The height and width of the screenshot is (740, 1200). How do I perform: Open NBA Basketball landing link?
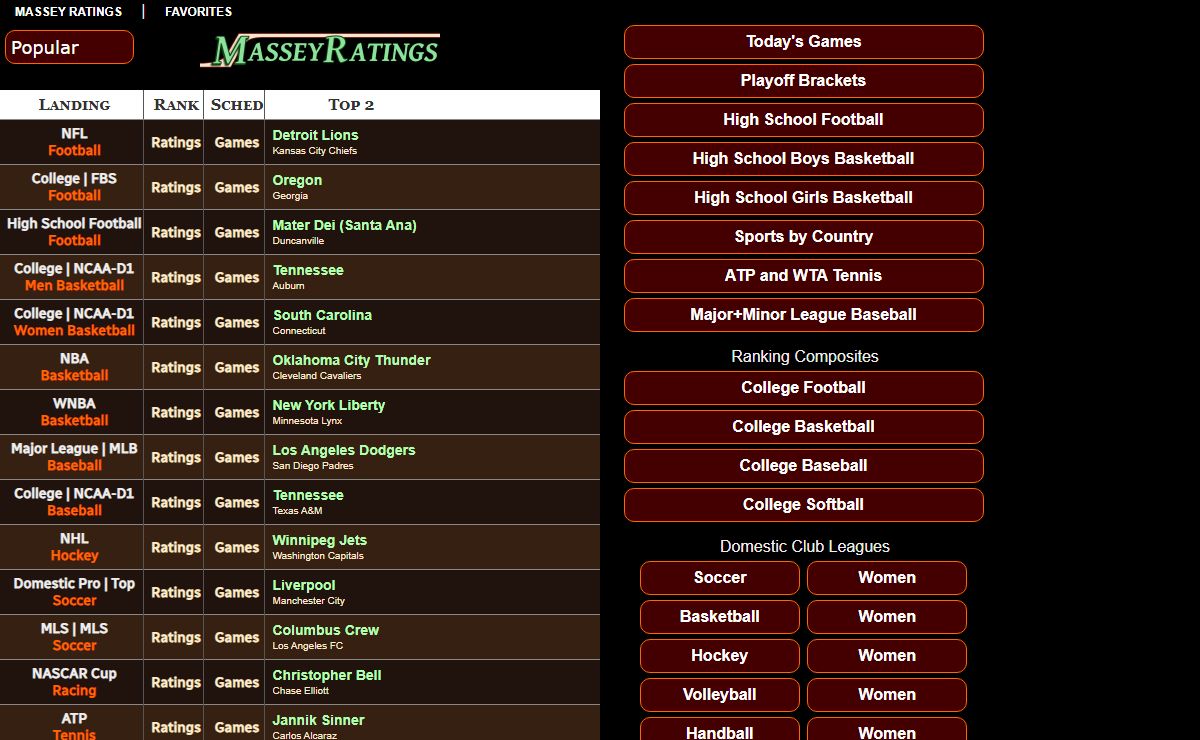tap(74, 367)
